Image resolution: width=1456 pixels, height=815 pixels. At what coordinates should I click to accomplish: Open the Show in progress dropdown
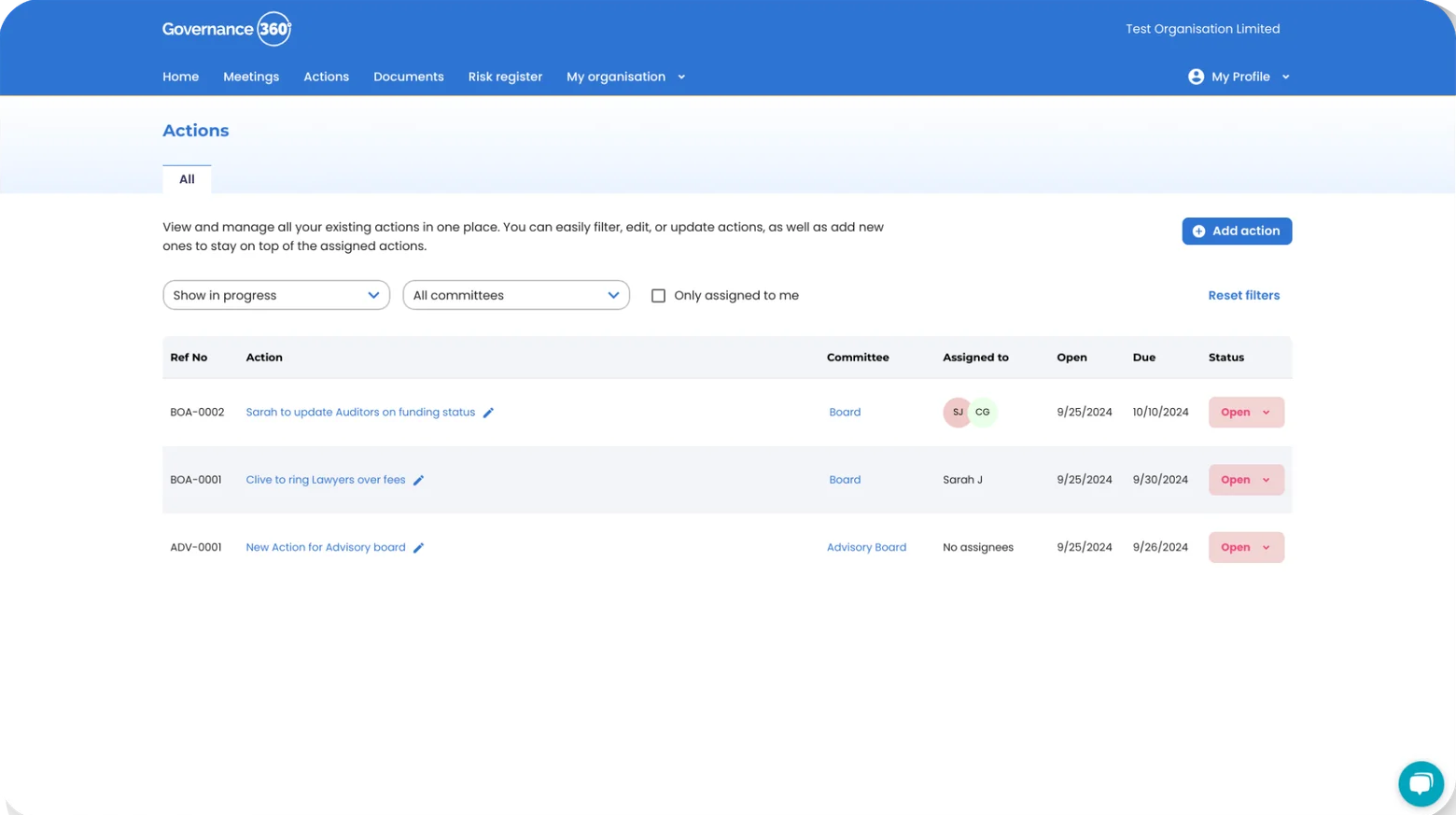point(276,295)
